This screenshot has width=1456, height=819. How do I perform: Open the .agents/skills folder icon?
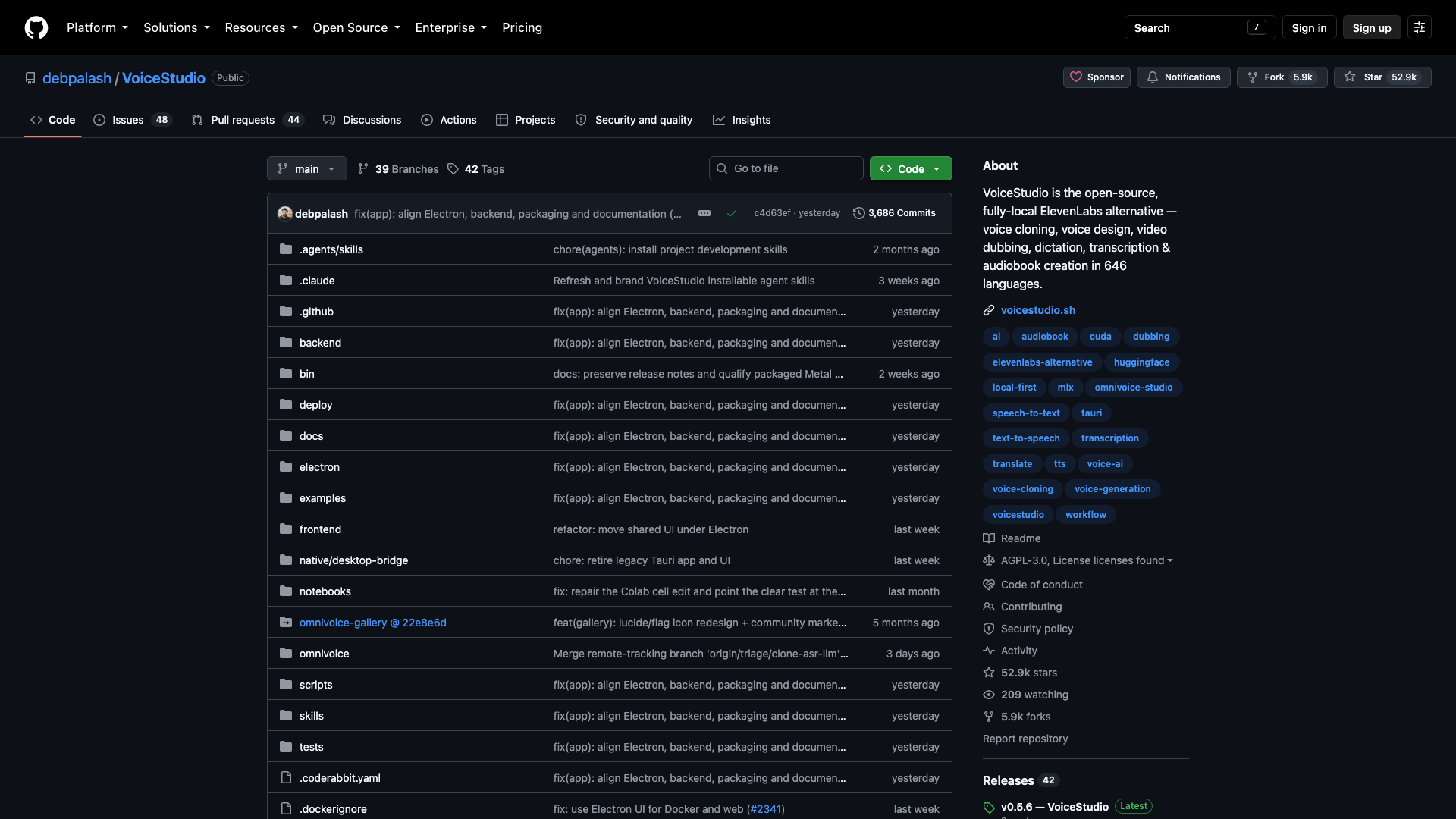[286, 249]
